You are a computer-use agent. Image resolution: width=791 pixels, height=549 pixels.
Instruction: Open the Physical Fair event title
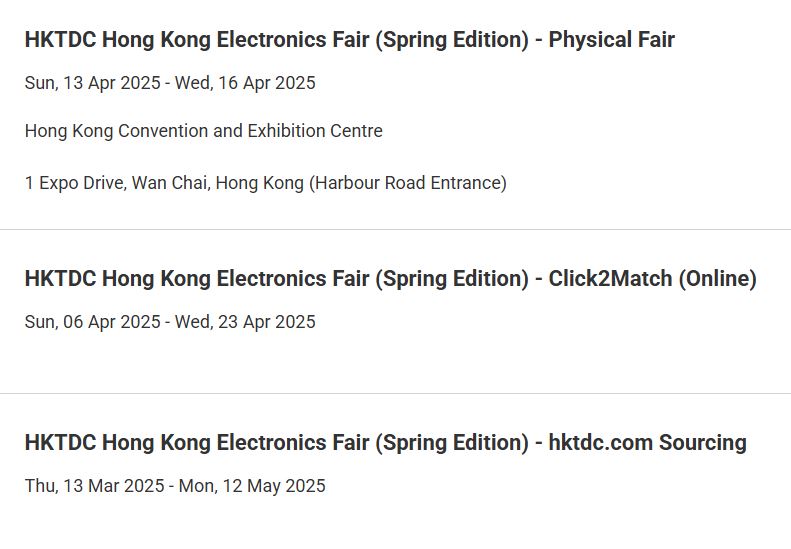pyautogui.click(x=350, y=40)
